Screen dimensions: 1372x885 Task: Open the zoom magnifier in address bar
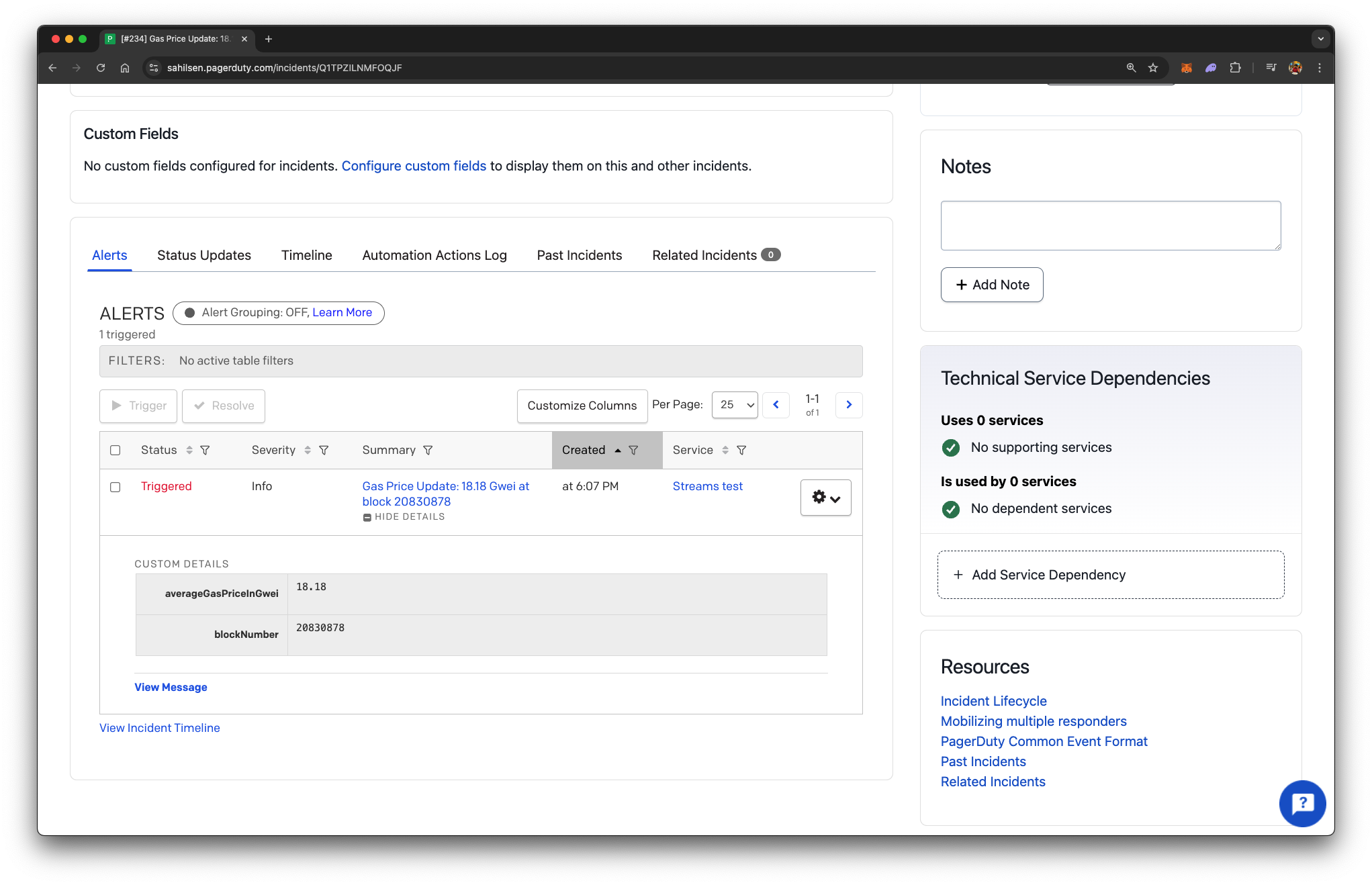click(x=1131, y=68)
